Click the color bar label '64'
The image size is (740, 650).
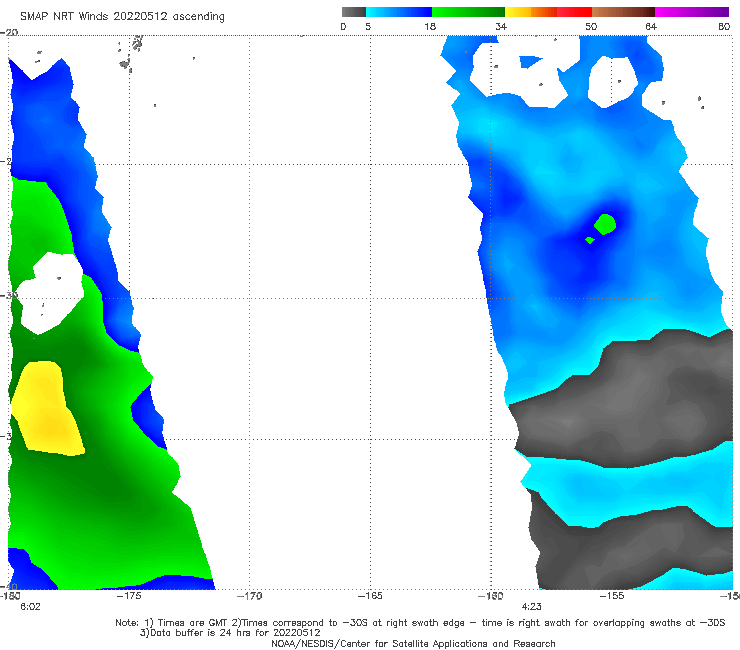pyautogui.click(x=651, y=26)
